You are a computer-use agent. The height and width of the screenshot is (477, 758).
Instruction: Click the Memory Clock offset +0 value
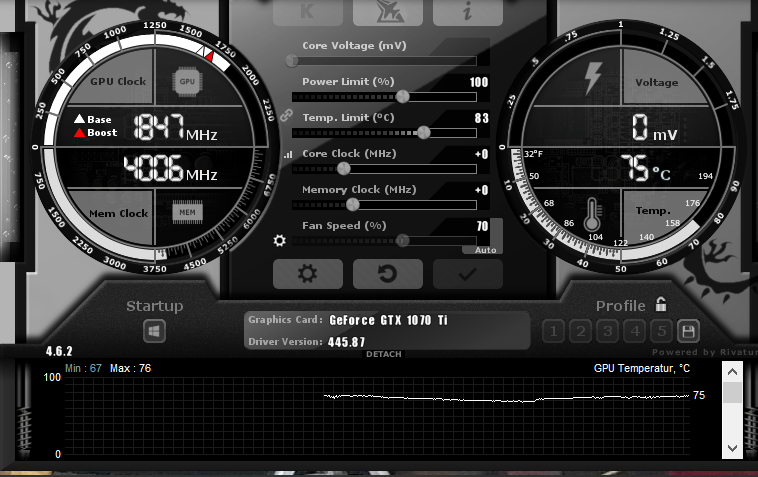pos(481,190)
